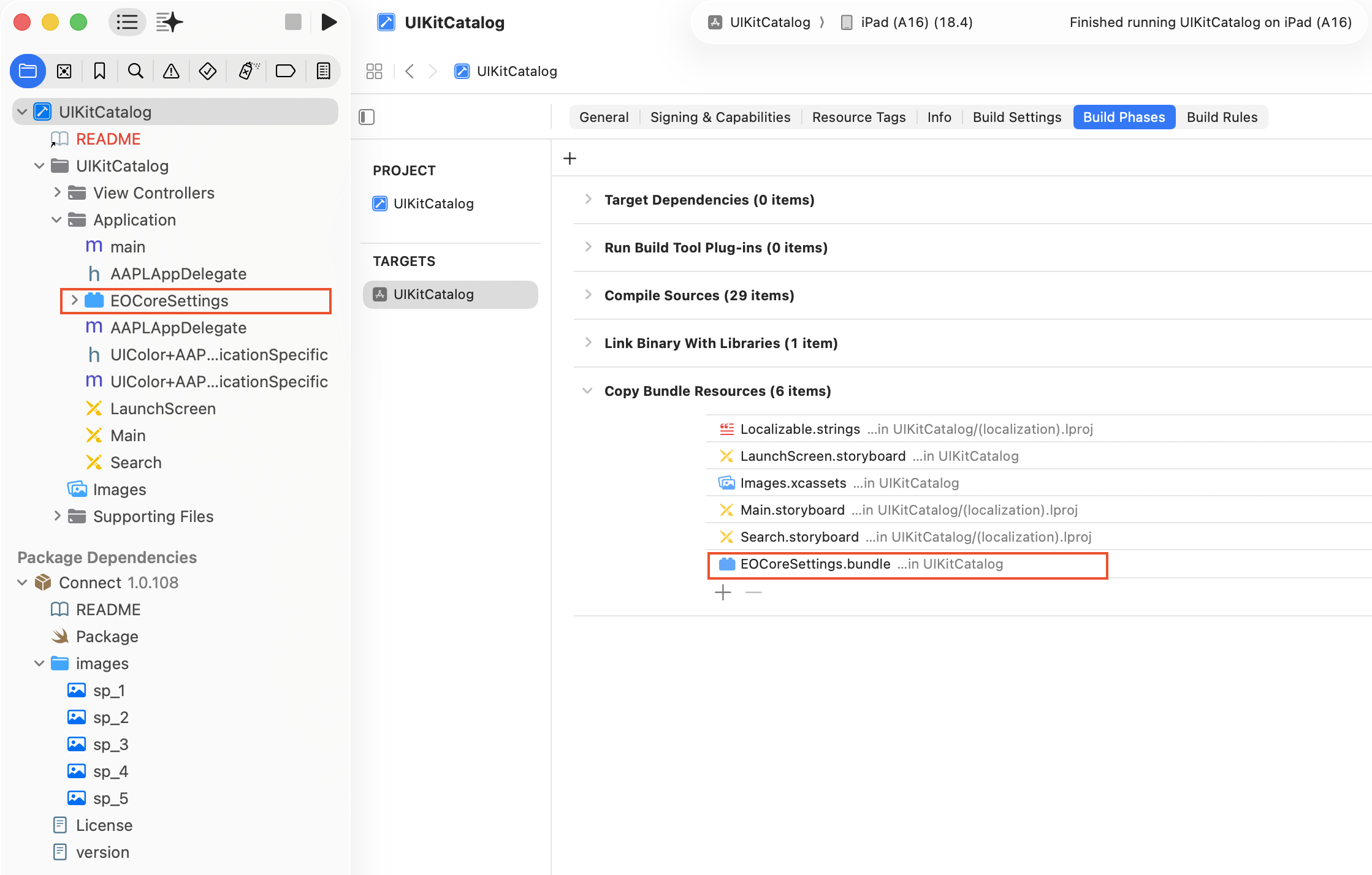Collapse Copy Bundle Resources section
This screenshot has width=1372, height=875.
[x=587, y=391]
